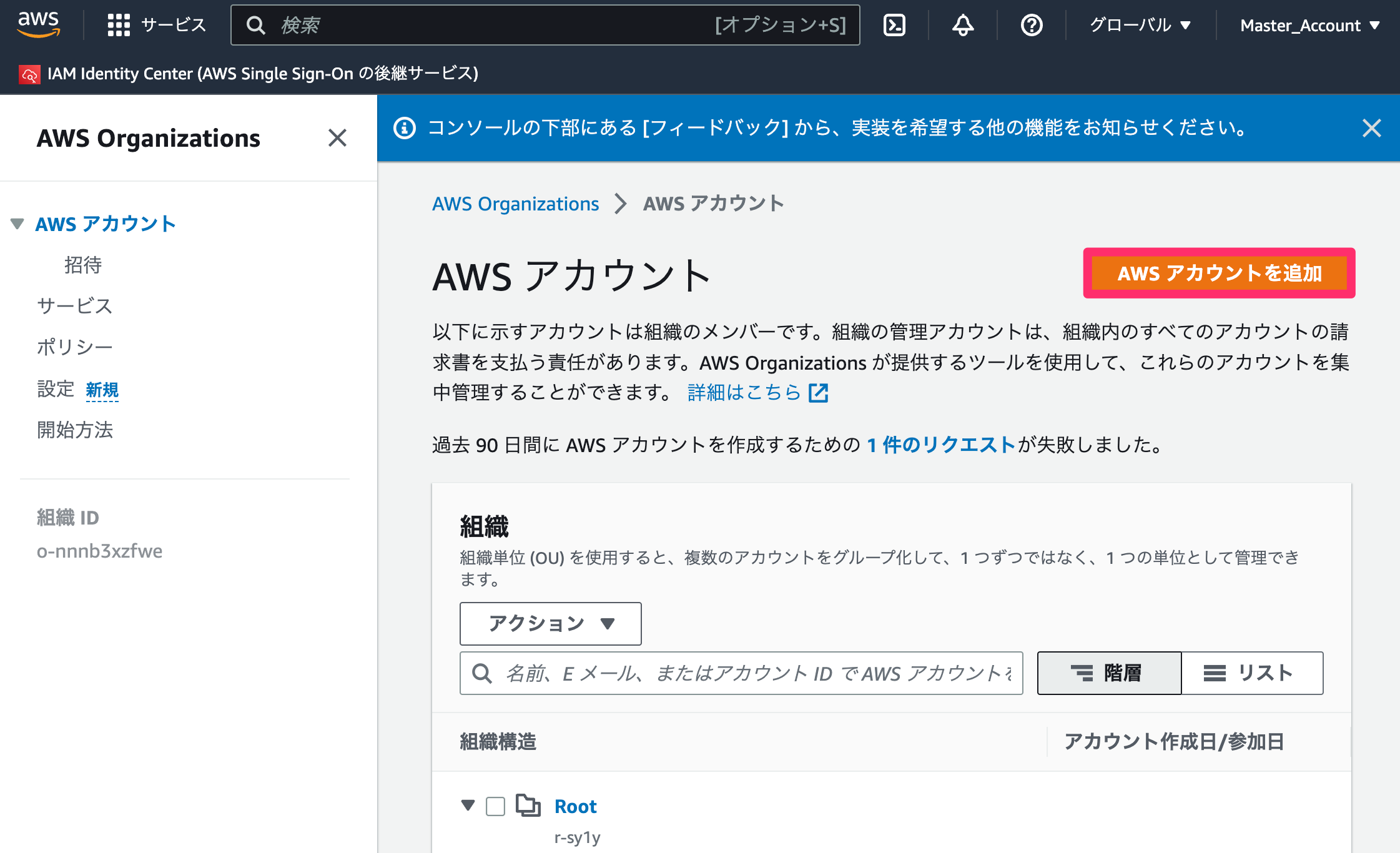The height and width of the screenshot is (853, 1400).
Task: Click the account name search filter field
Action: pyautogui.click(x=741, y=673)
